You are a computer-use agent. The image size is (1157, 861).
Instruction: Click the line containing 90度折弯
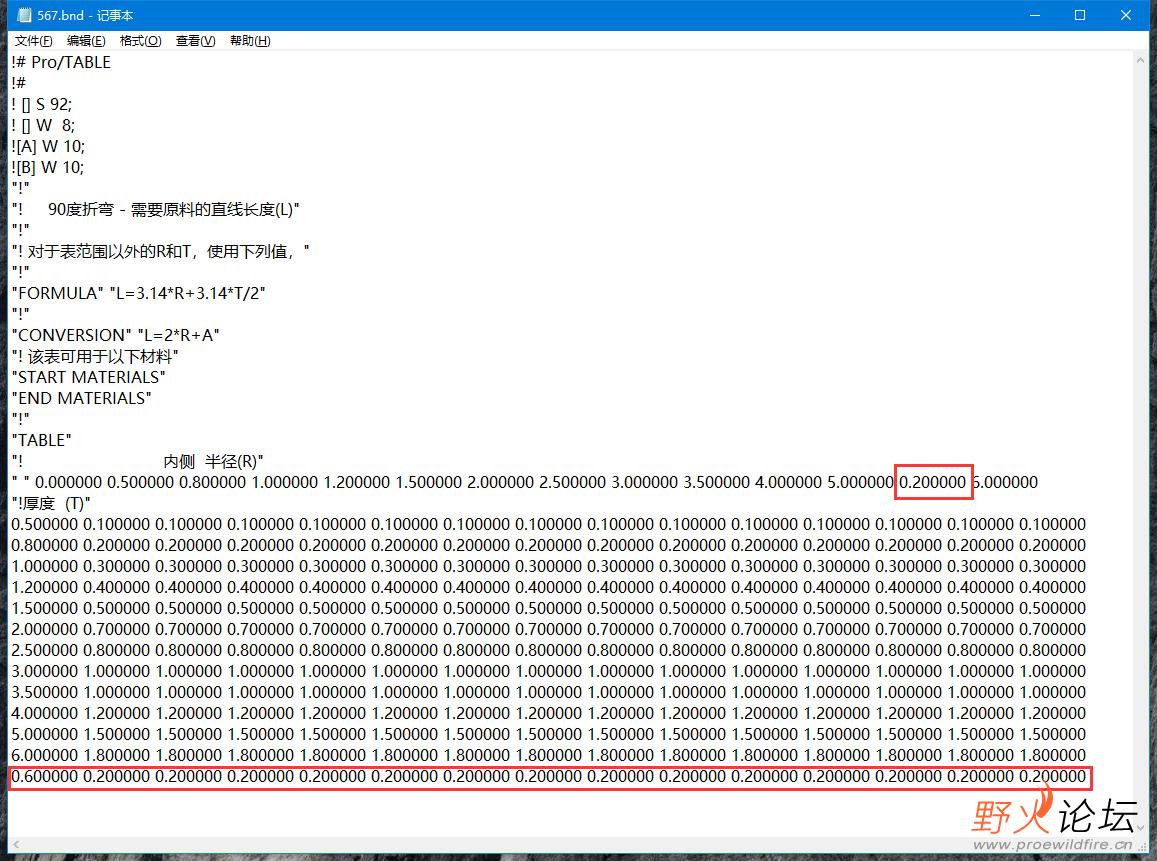click(156, 210)
